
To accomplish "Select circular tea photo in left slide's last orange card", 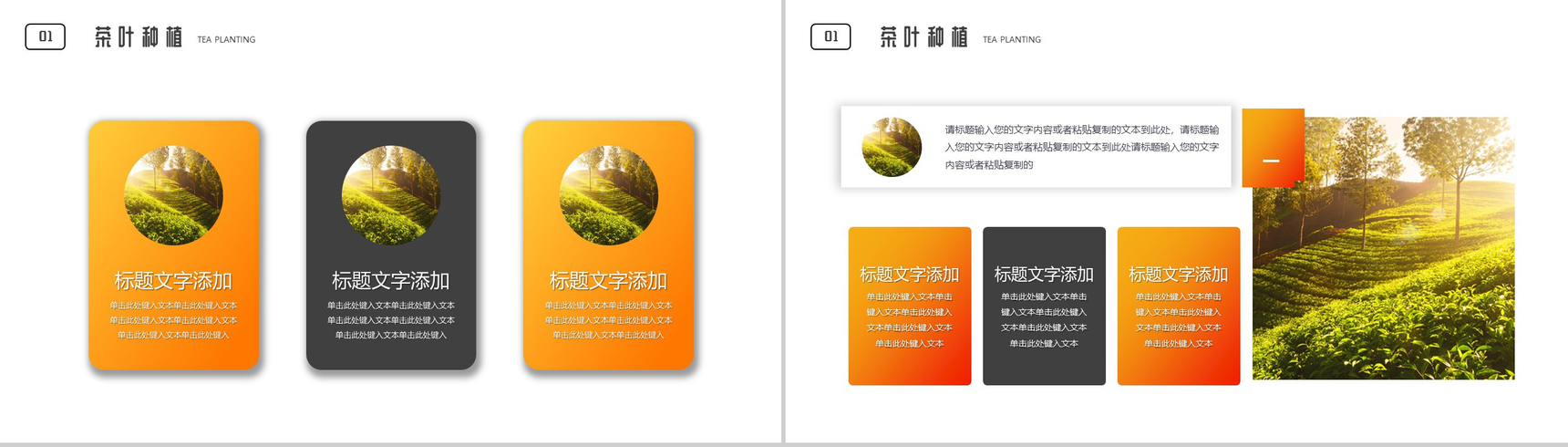I will click(x=609, y=195).
